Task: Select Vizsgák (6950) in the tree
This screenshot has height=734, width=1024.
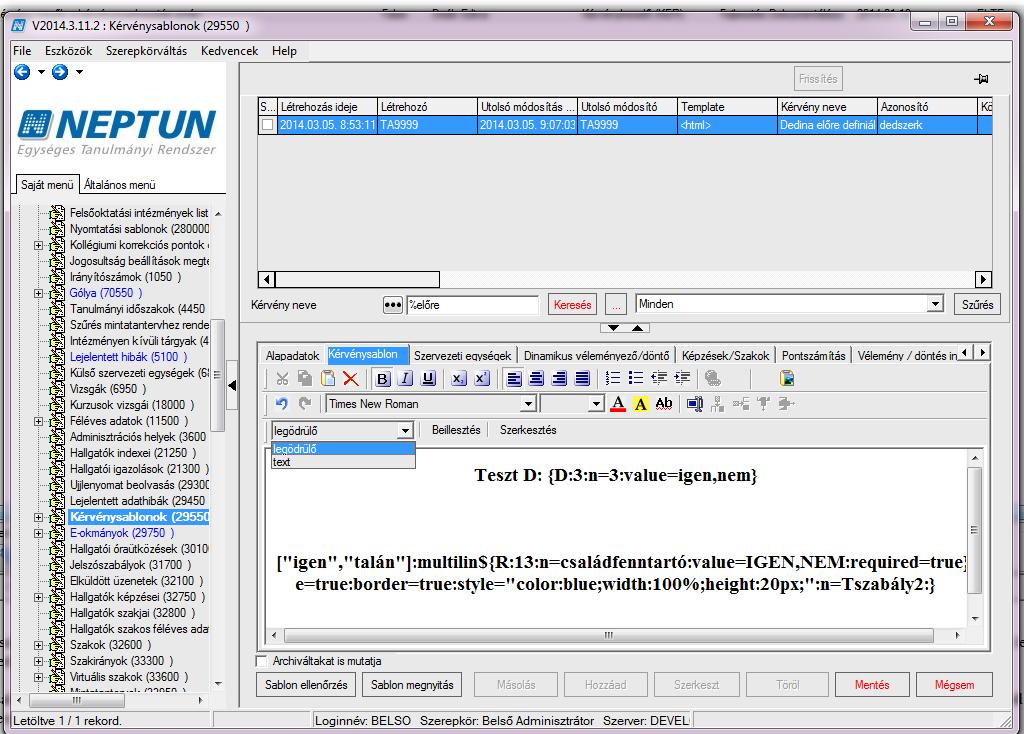Action: click(x=106, y=389)
